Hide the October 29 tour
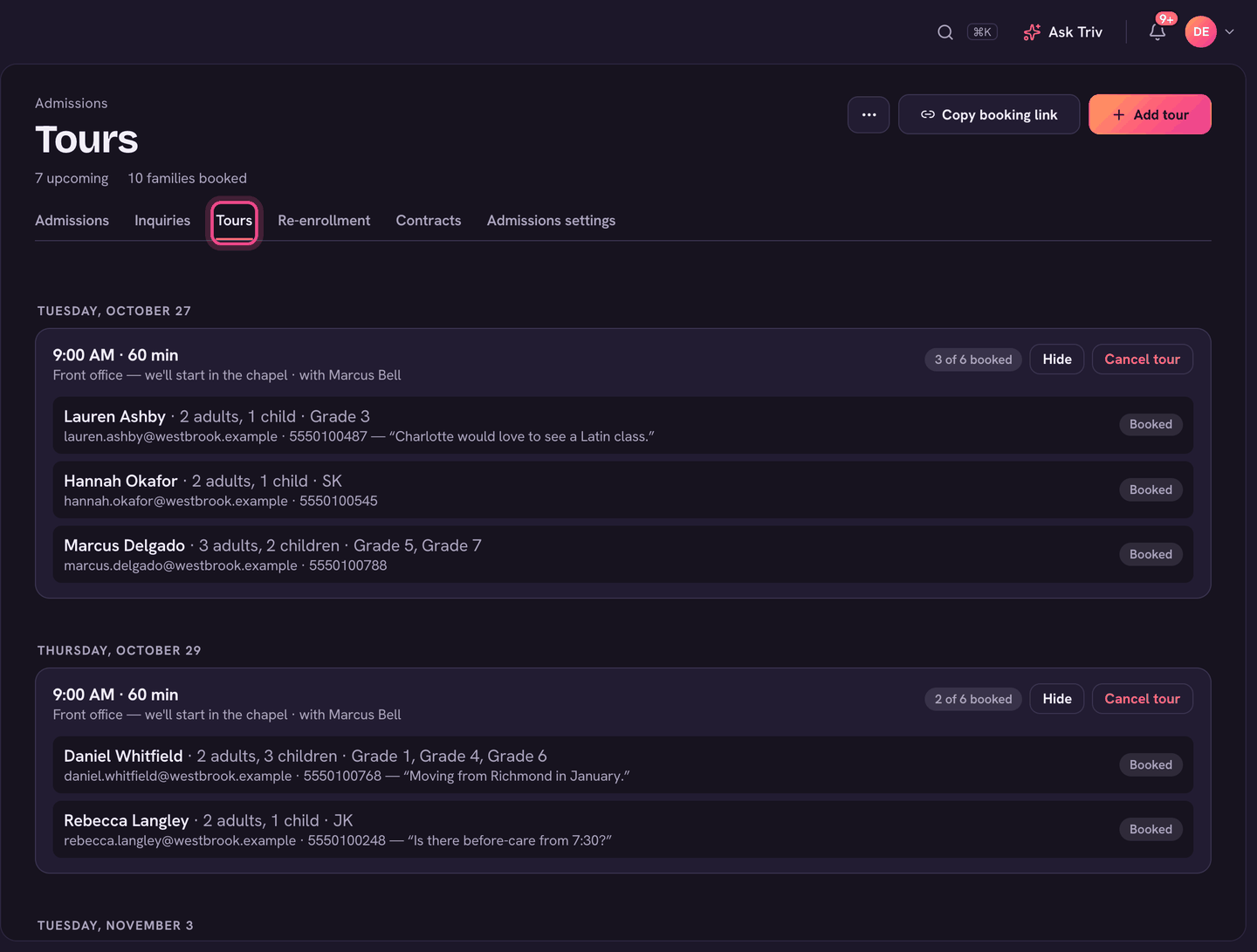1257x952 pixels. point(1057,699)
